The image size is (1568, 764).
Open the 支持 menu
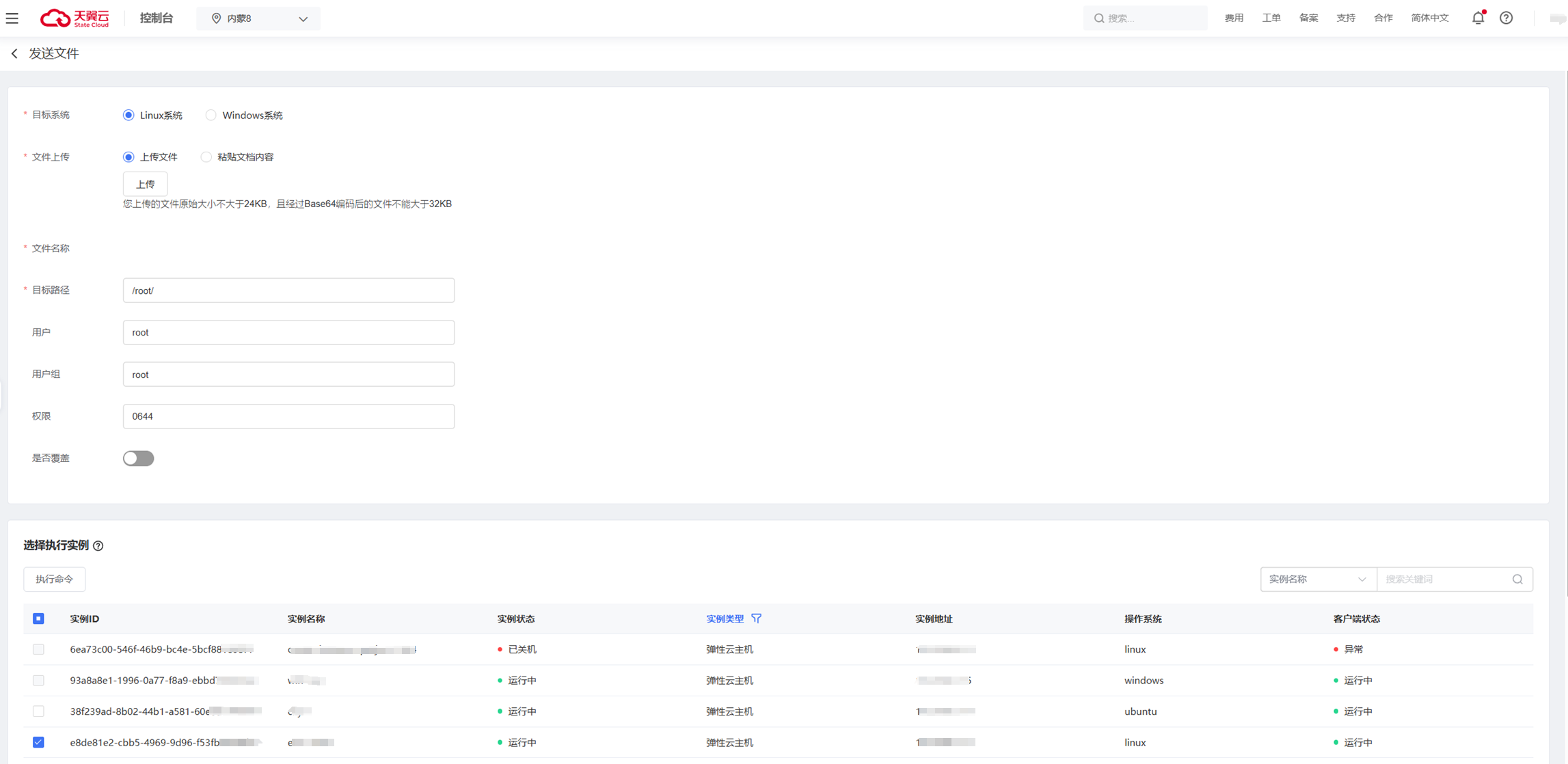click(x=1346, y=18)
